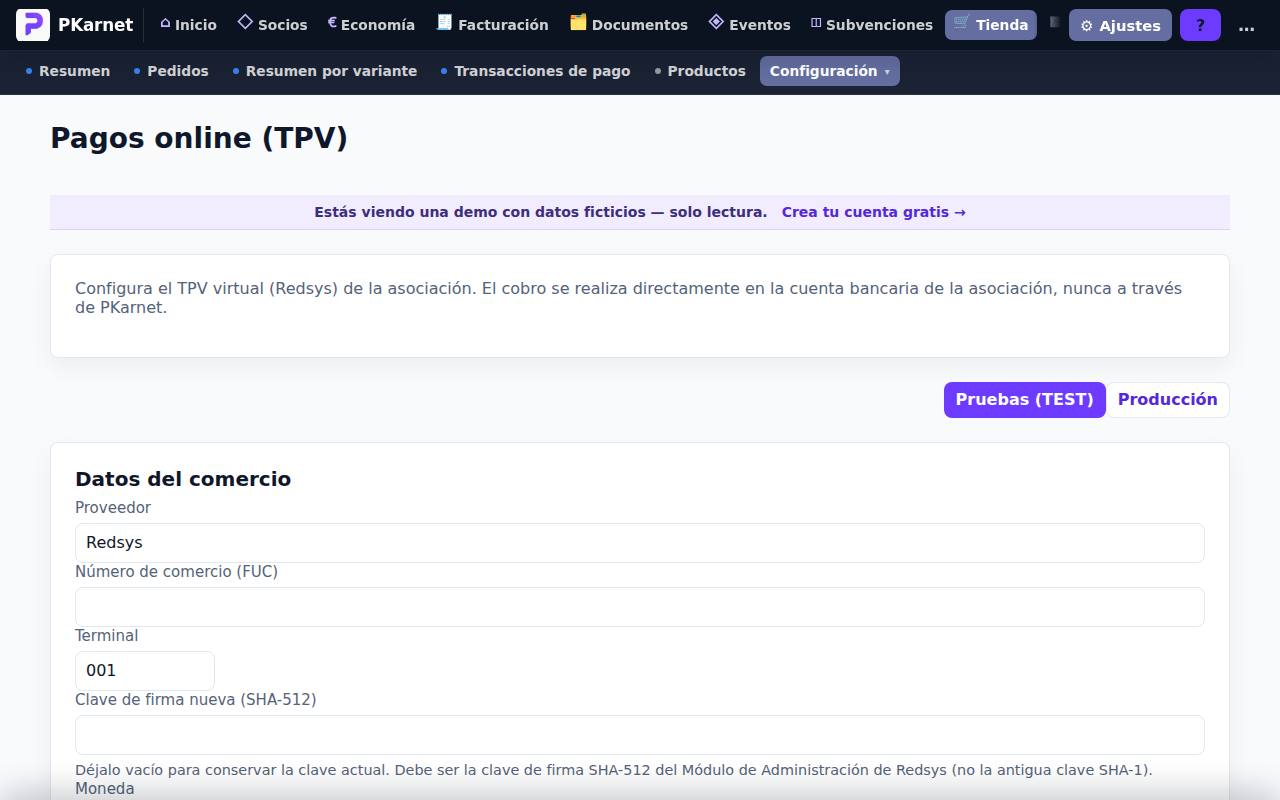This screenshot has height=800, width=1280.
Task: Select Pruebas (TEST) environment
Action: point(1024,400)
